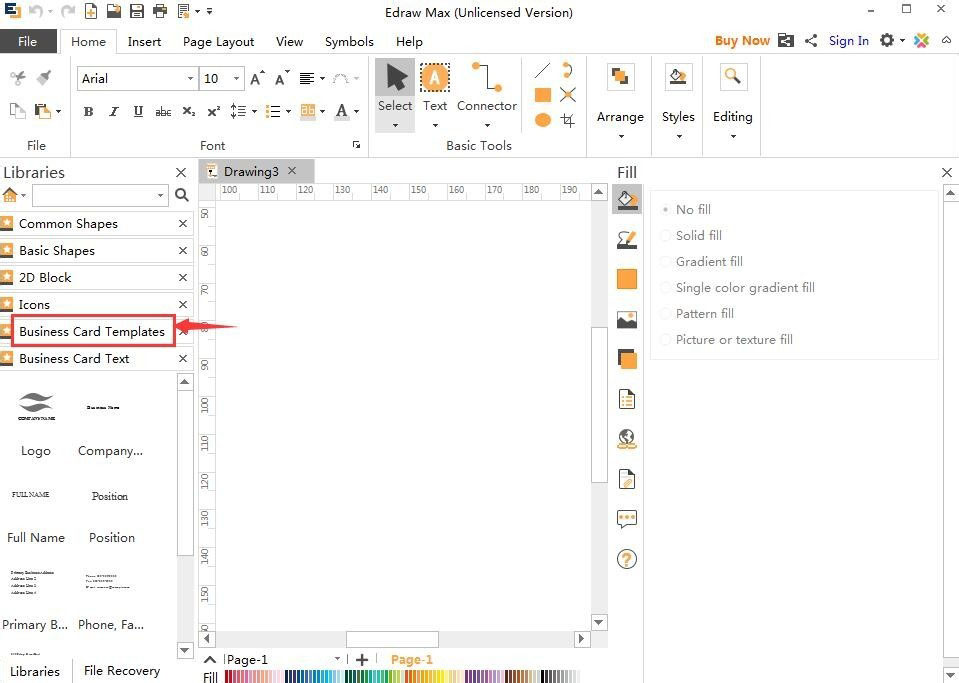Viewport: 959px width, 683px height.
Task: Click the Italic formatting button
Action: 113,112
